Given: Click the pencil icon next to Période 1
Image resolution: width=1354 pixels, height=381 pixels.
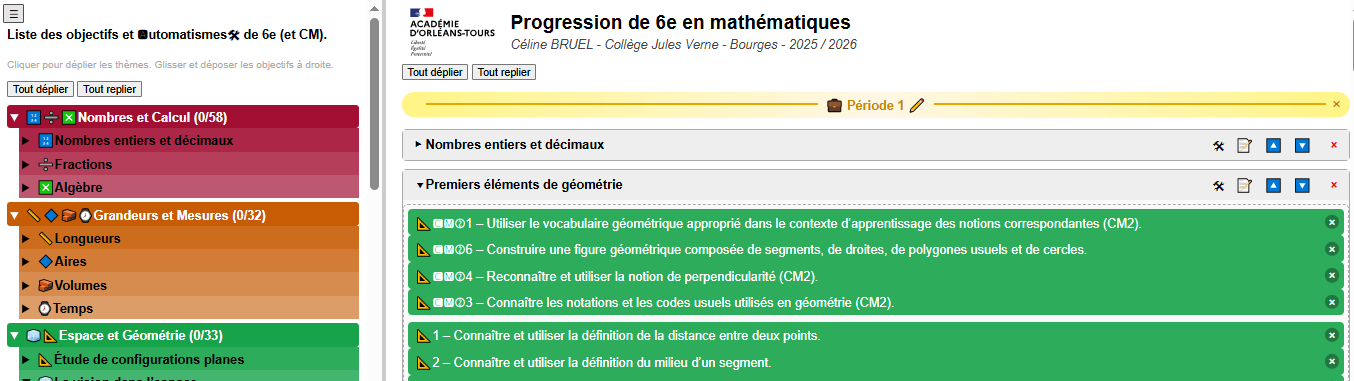Looking at the screenshot, I should 917,105.
